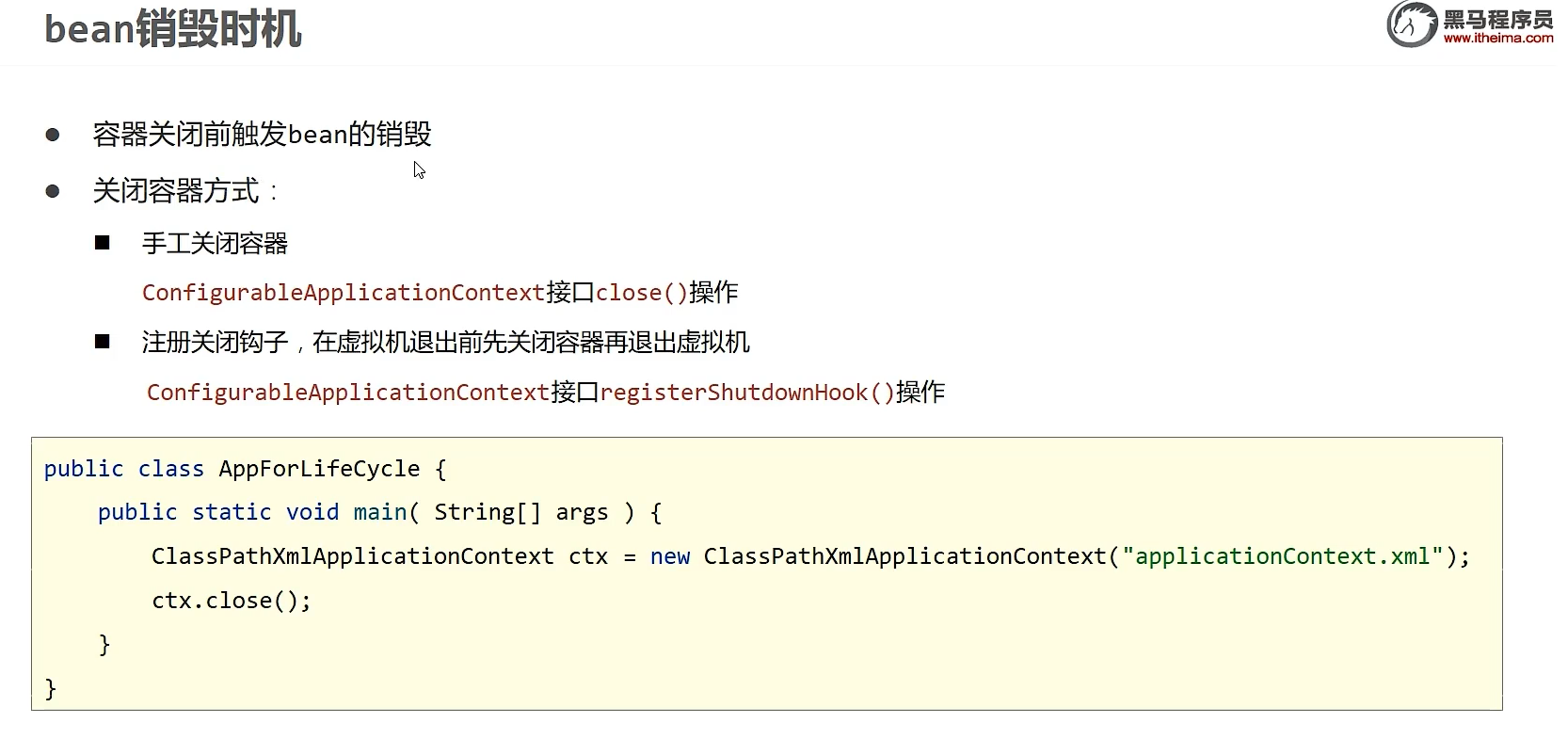Screen dimensions: 1568x739
Task: Click the first ConfigurableApplicationContext text
Action: click(344, 293)
